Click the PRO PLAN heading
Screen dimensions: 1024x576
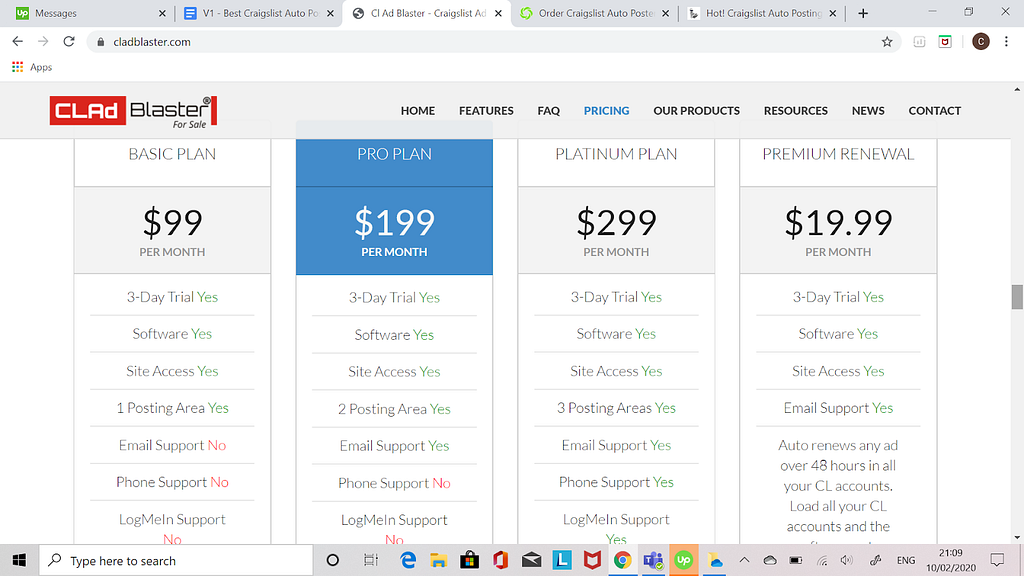click(394, 154)
